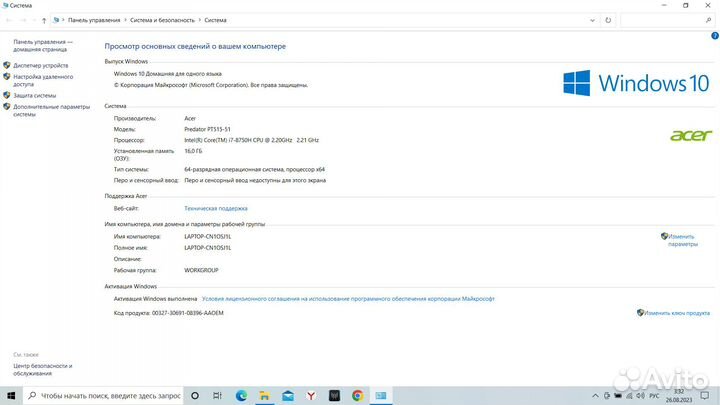This screenshot has height=405, width=720.
Task: Launch Google Chrome from taskbar
Action: click(358, 395)
